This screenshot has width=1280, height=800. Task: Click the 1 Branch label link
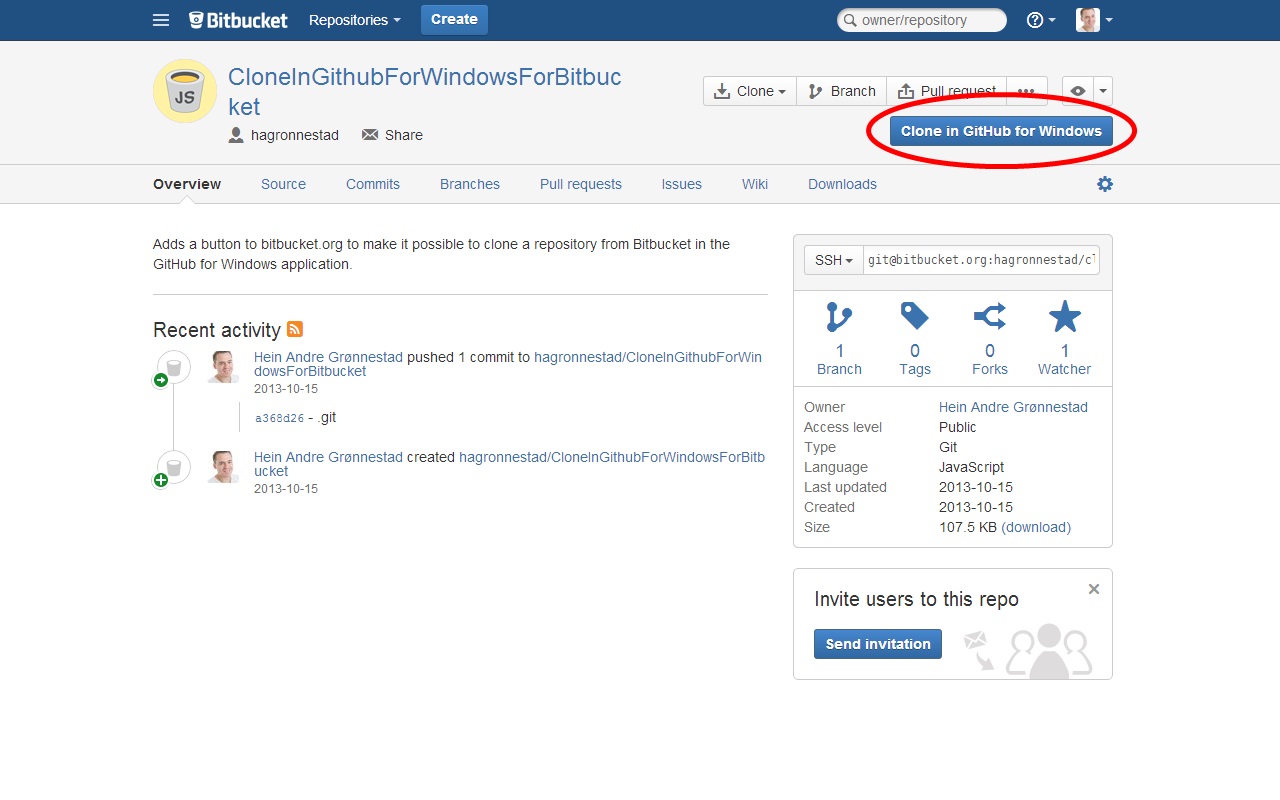[839, 360]
